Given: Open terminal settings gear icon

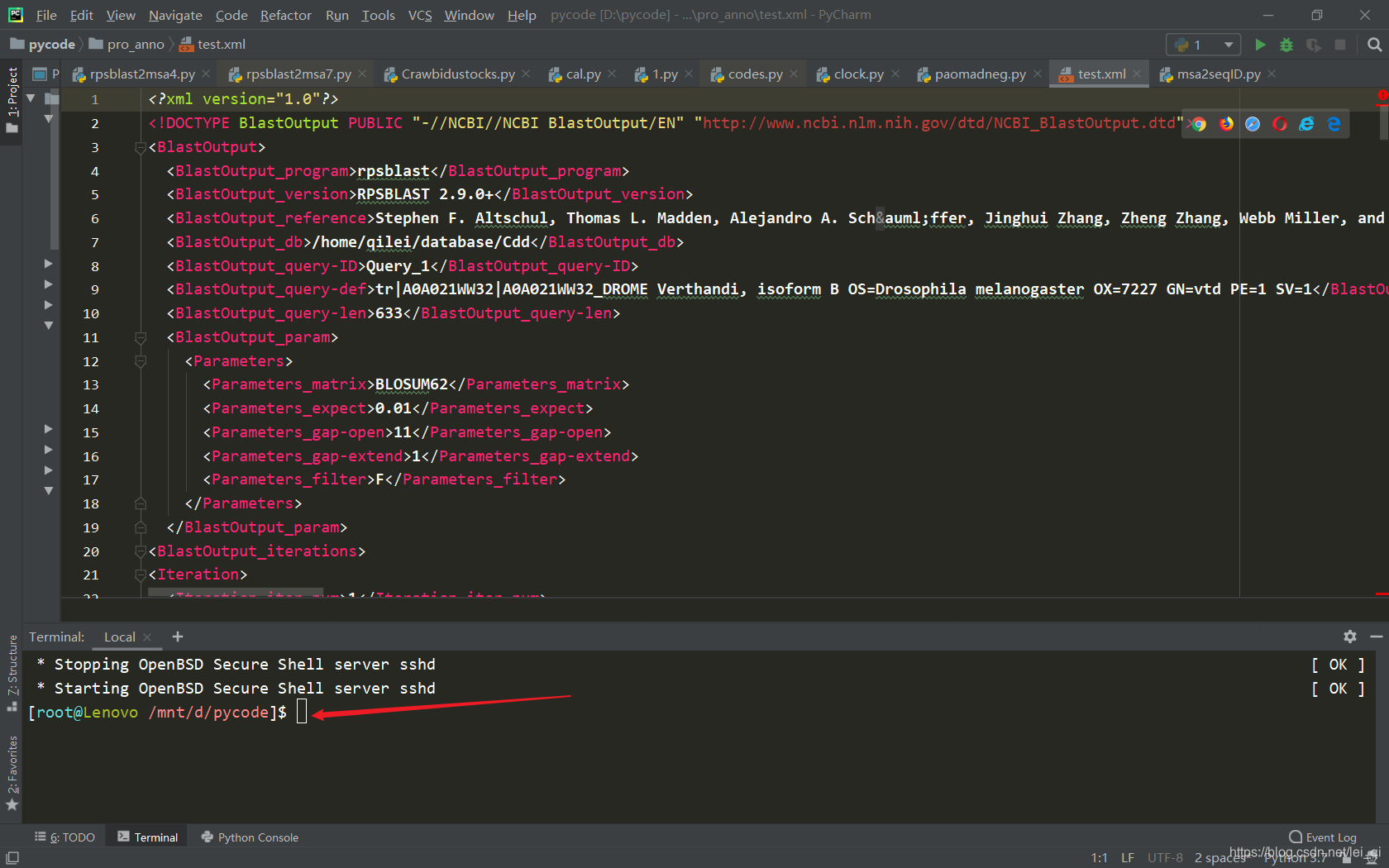Looking at the screenshot, I should 1350,637.
